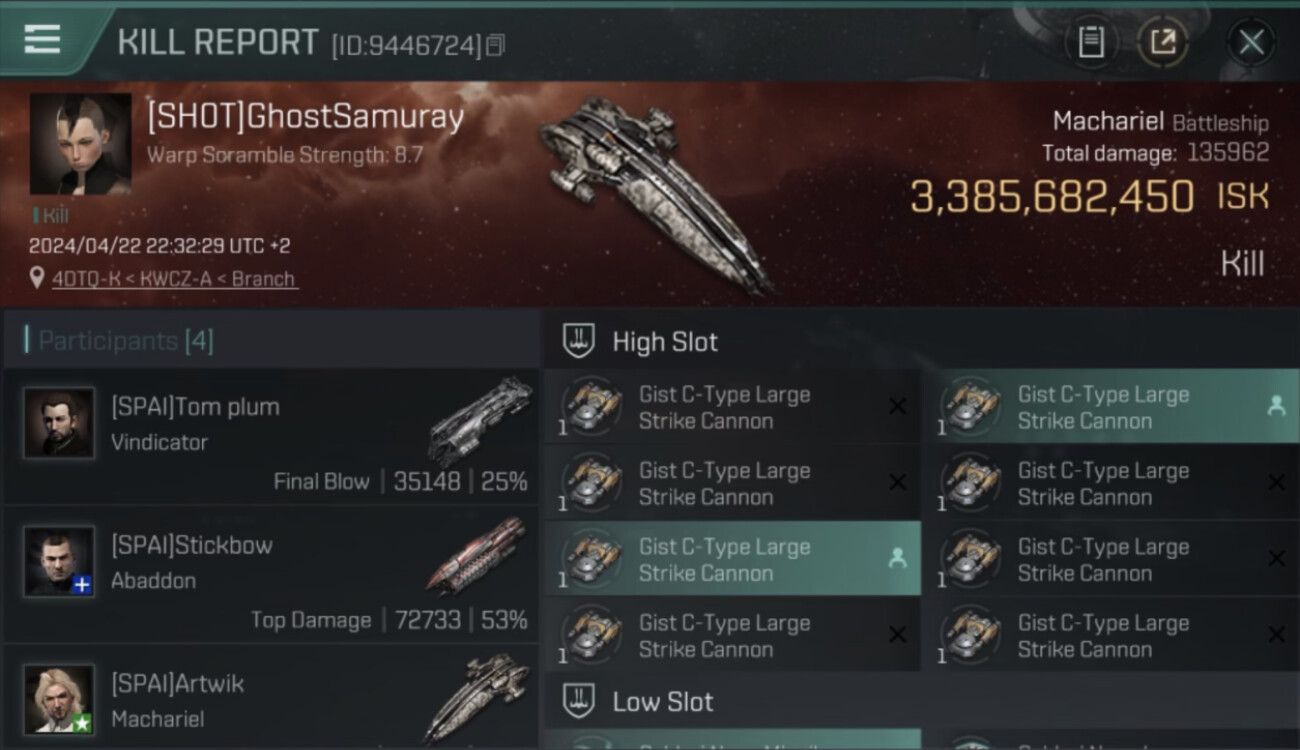1300x750 pixels.
Task: Copy the kill report ID
Action: point(496,45)
